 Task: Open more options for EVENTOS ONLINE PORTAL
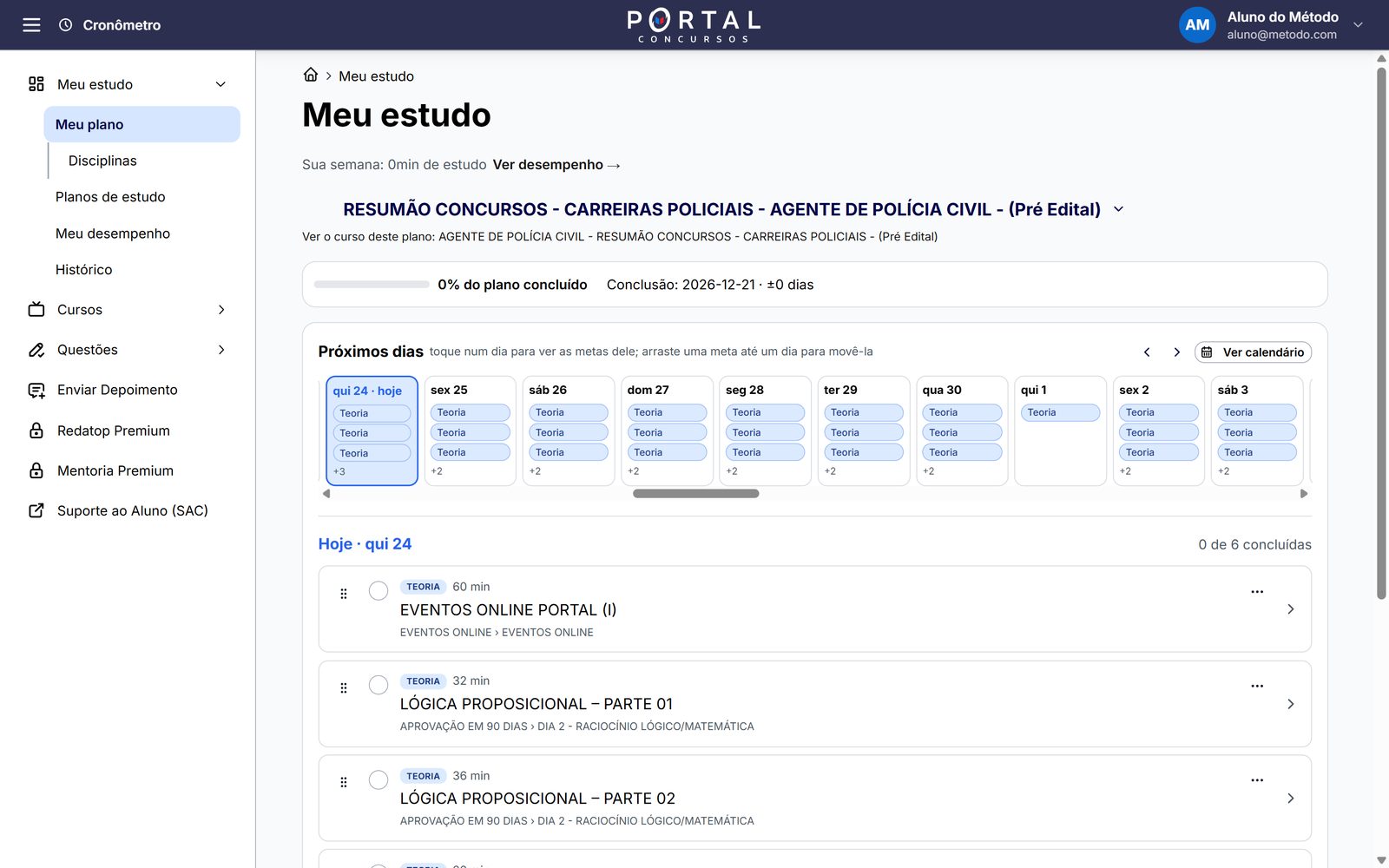(x=1257, y=592)
